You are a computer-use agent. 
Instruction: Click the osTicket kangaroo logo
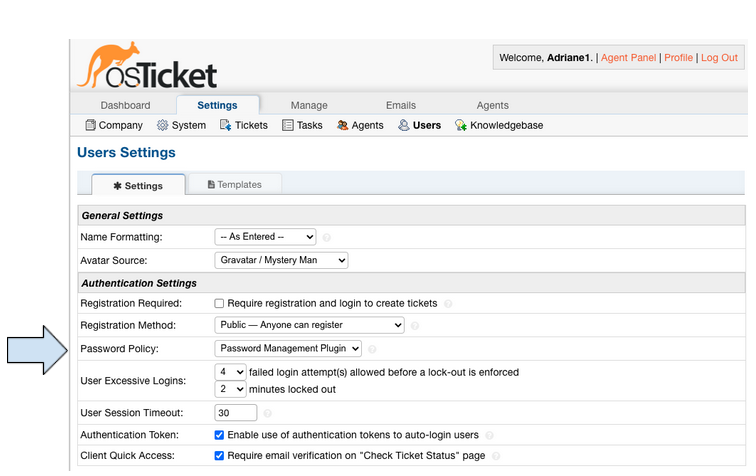tap(147, 66)
